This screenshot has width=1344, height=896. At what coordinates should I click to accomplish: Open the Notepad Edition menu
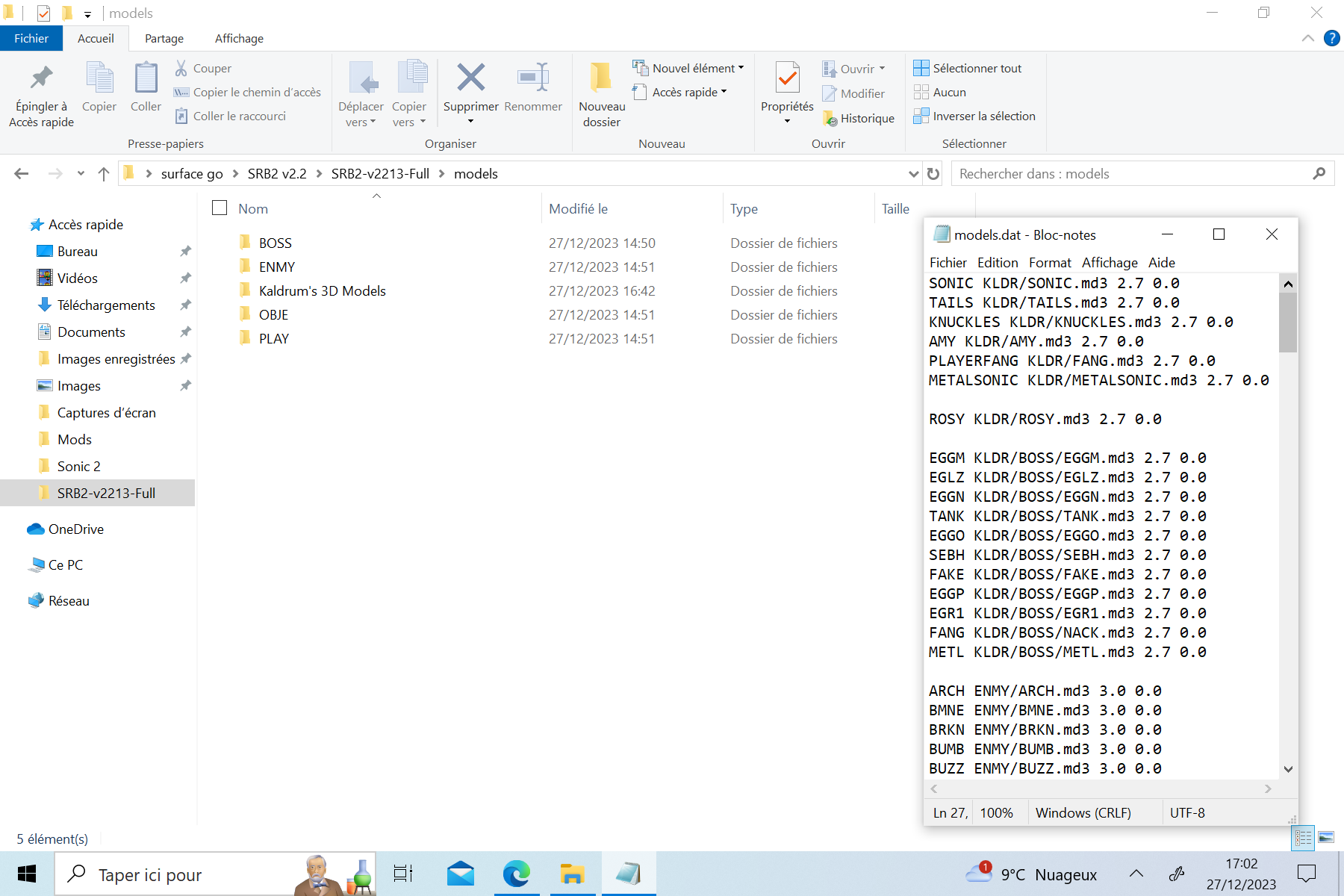coord(998,262)
